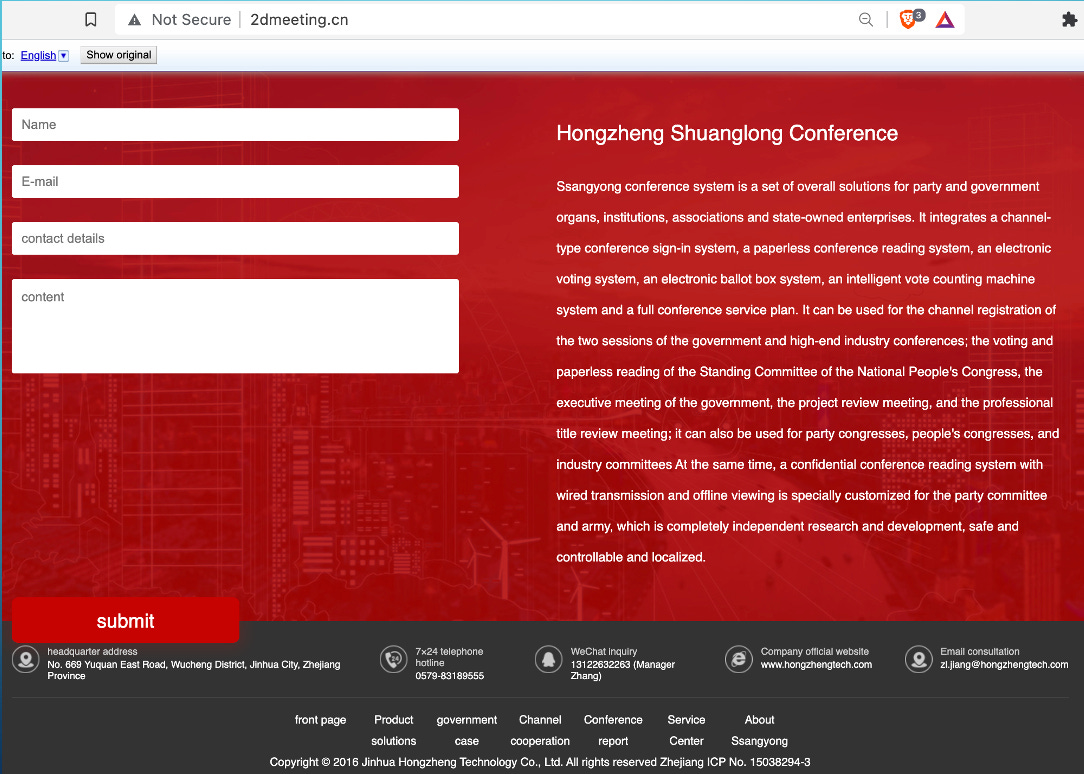1084x774 pixels.
Task: Click the No. 669 Yuquan East Road address text
Action: (194, 670)
